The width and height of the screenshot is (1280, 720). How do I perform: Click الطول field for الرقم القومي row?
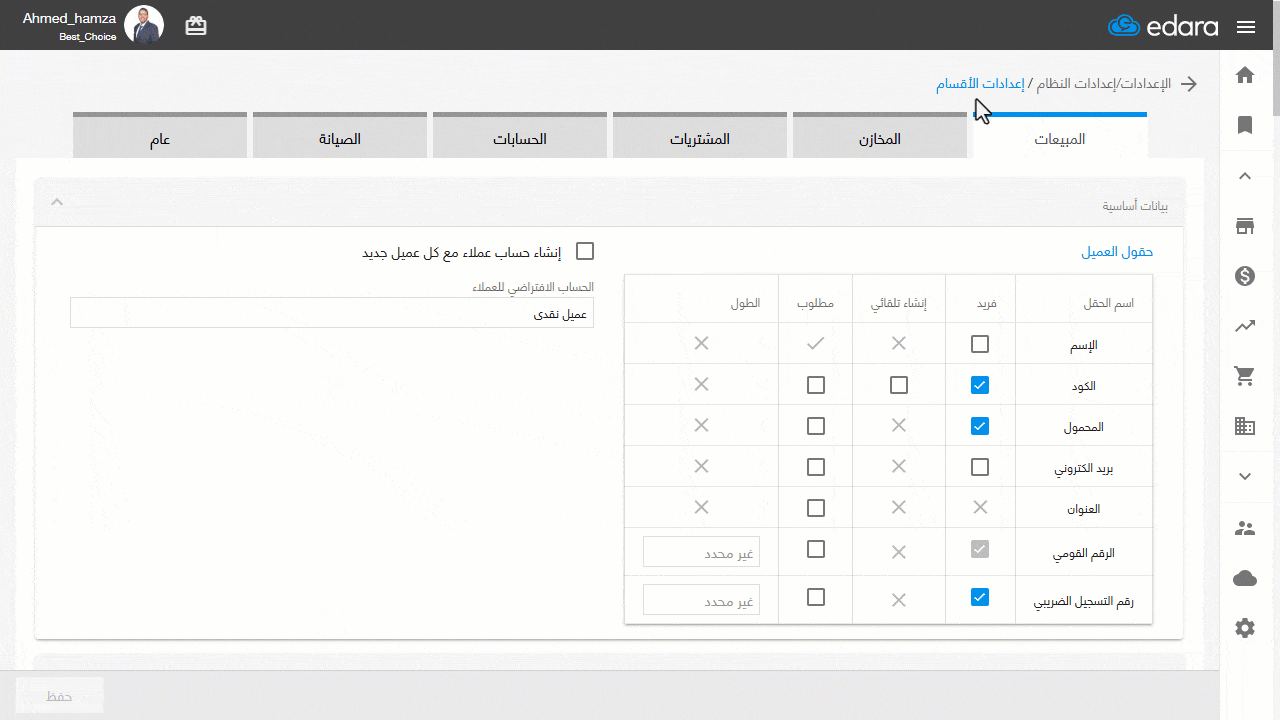pyautogui.click(x=701, y=552)
